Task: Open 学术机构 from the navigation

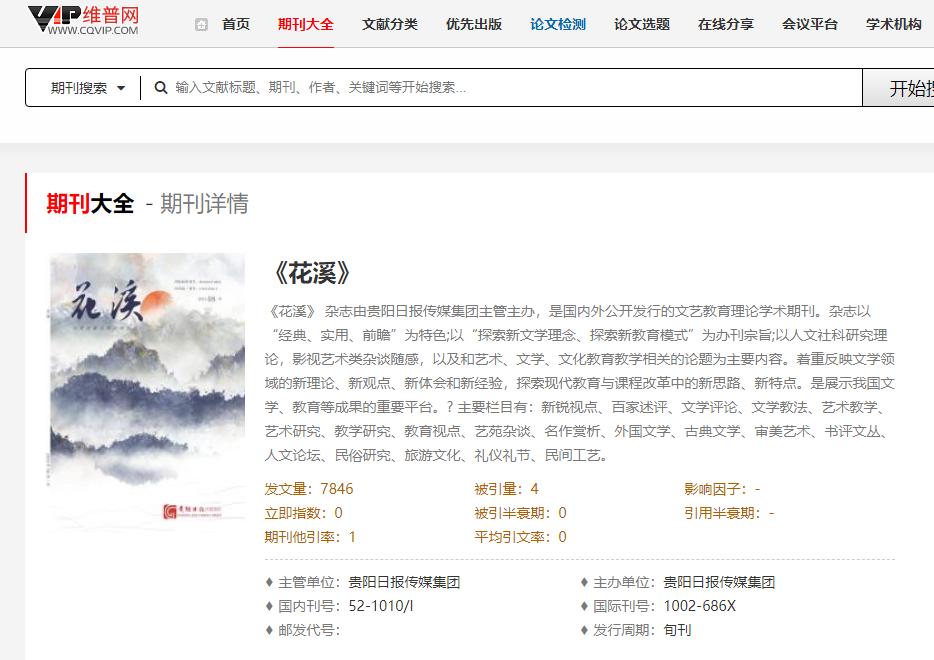Action: pyautogui.click(x=892, y=24)
